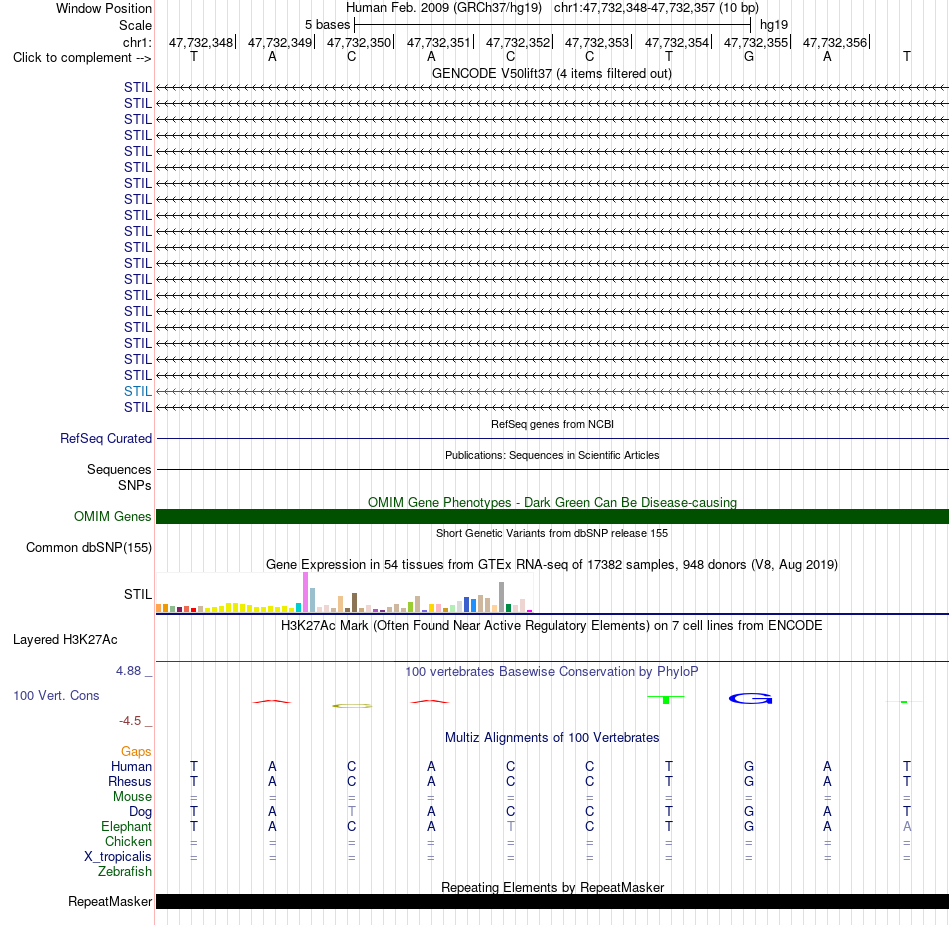
Task: Open the Multiz Alignments of 100 Vertebrates title
Action: tap(552, 737)
